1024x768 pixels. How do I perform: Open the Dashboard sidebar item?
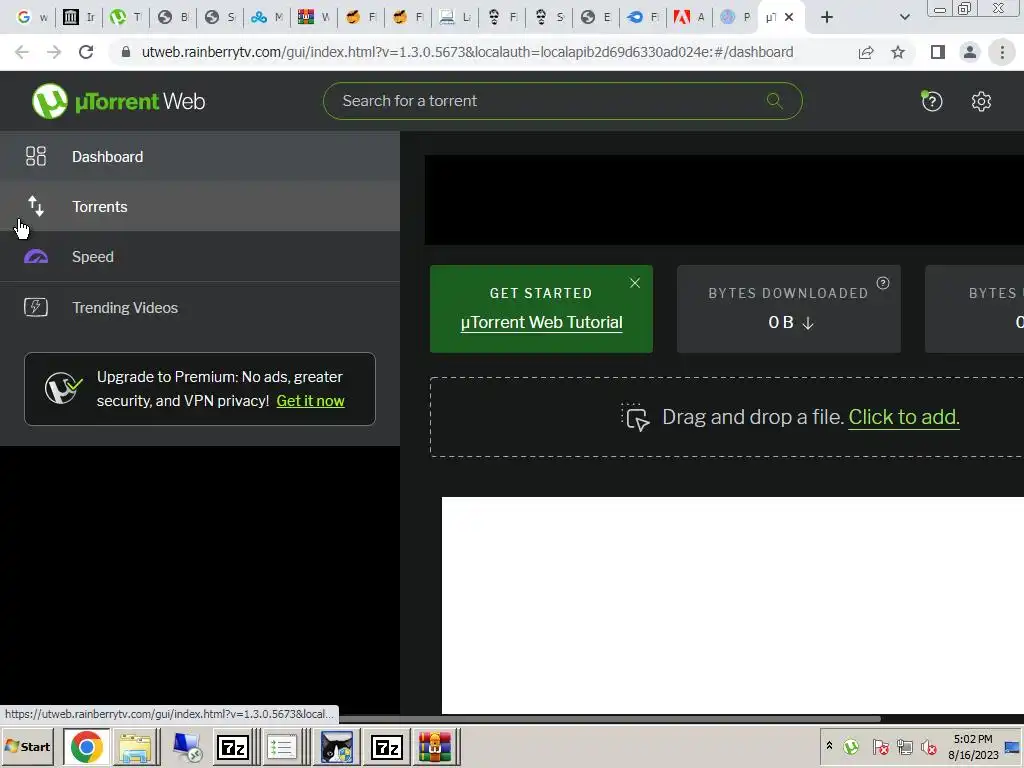tap(200, 157)
